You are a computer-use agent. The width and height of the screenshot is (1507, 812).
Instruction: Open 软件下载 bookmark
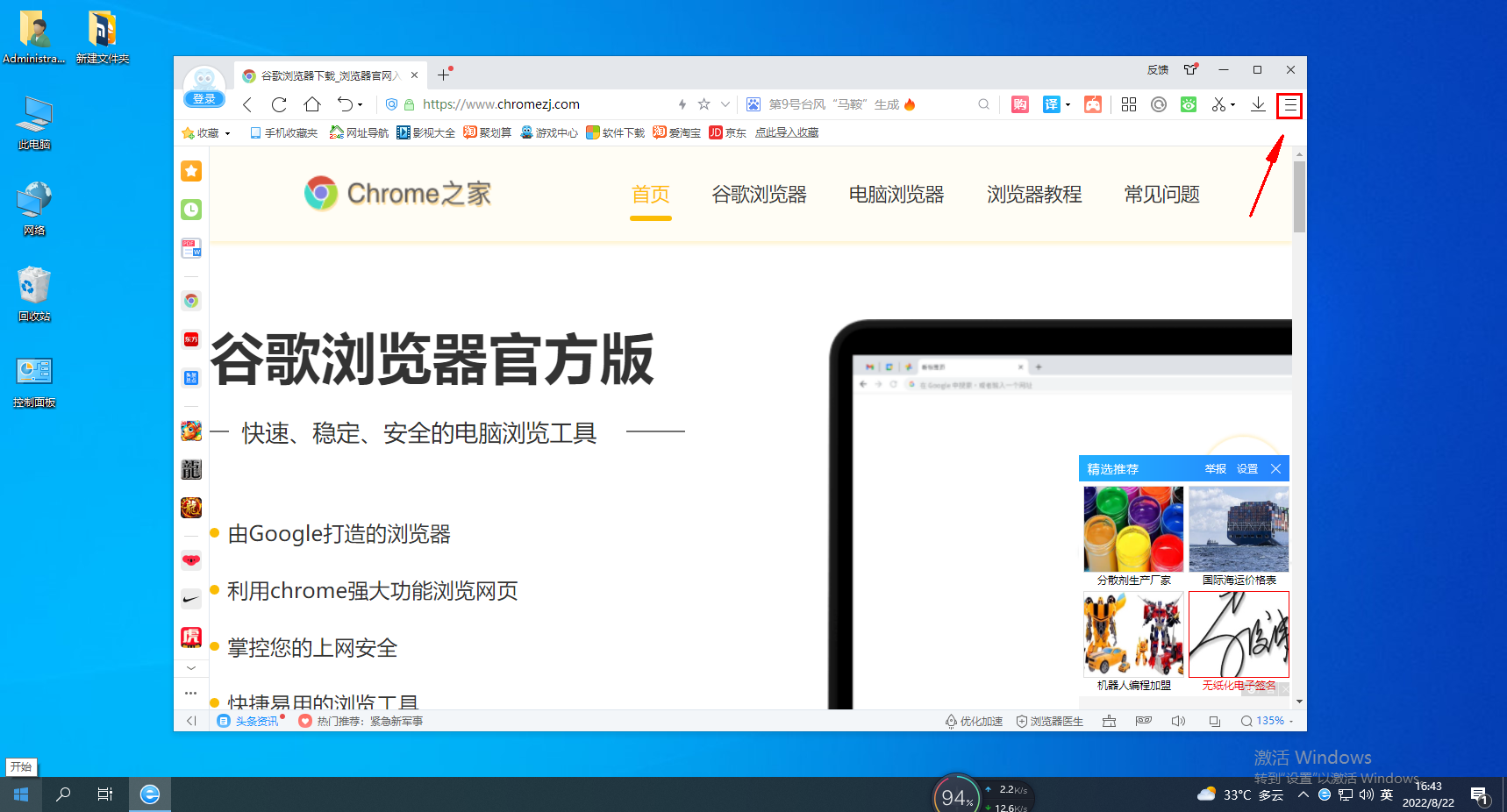616,133
